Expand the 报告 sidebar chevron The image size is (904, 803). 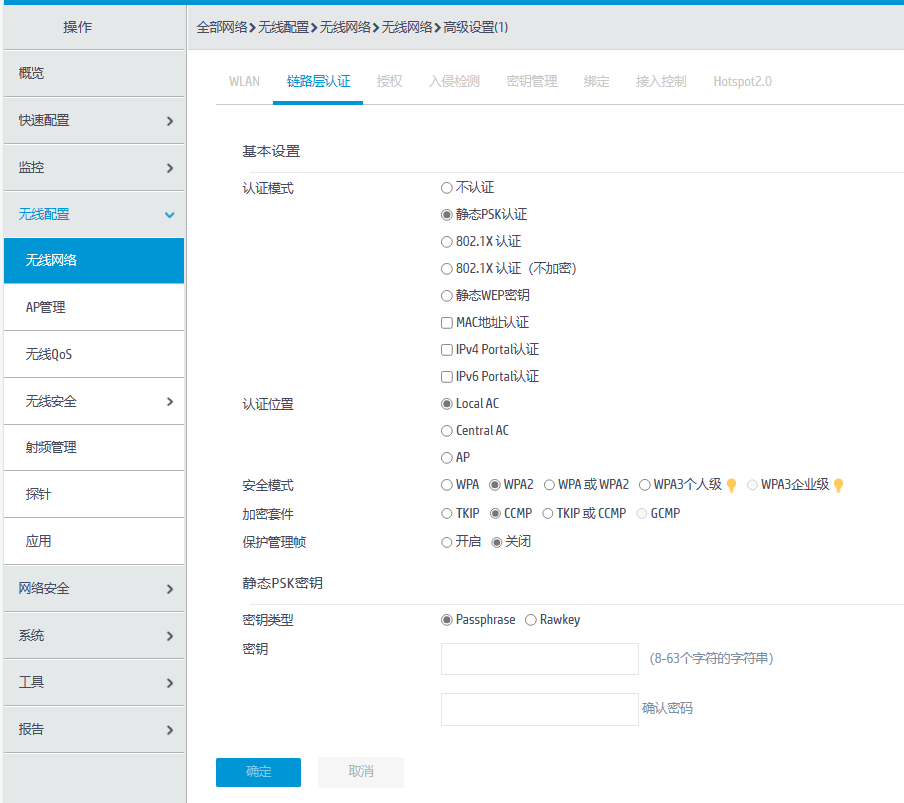tap(170, 730)
